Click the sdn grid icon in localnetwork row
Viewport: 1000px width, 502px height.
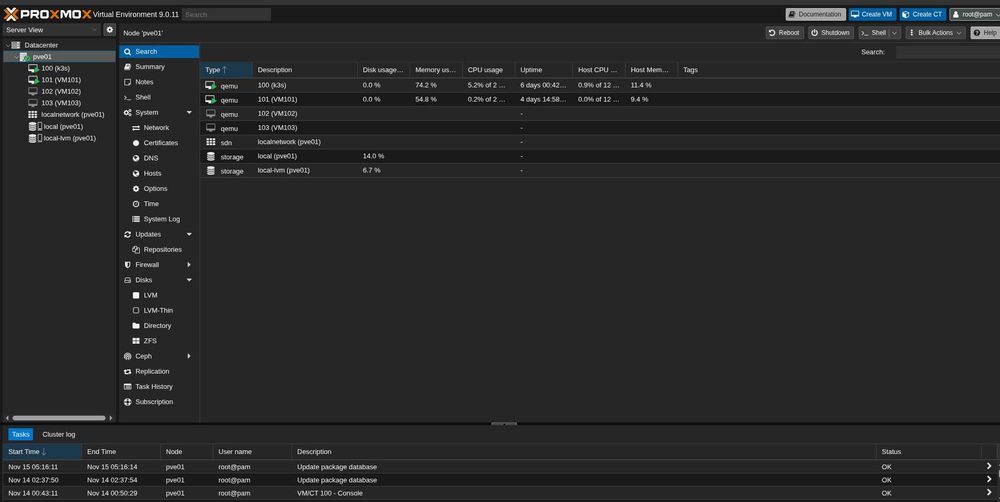pyautogui.click(x=210, y=142)
